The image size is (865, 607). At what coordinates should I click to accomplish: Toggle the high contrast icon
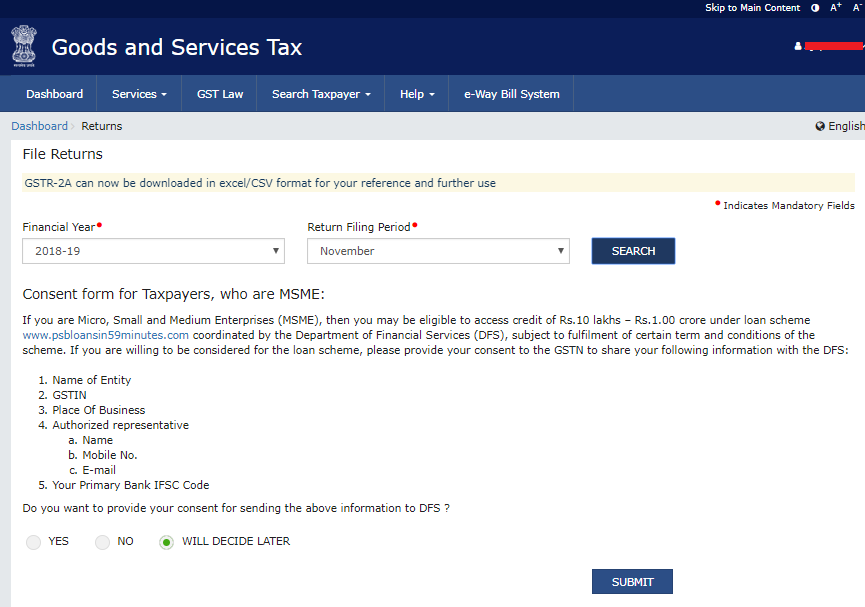point(815,8)
